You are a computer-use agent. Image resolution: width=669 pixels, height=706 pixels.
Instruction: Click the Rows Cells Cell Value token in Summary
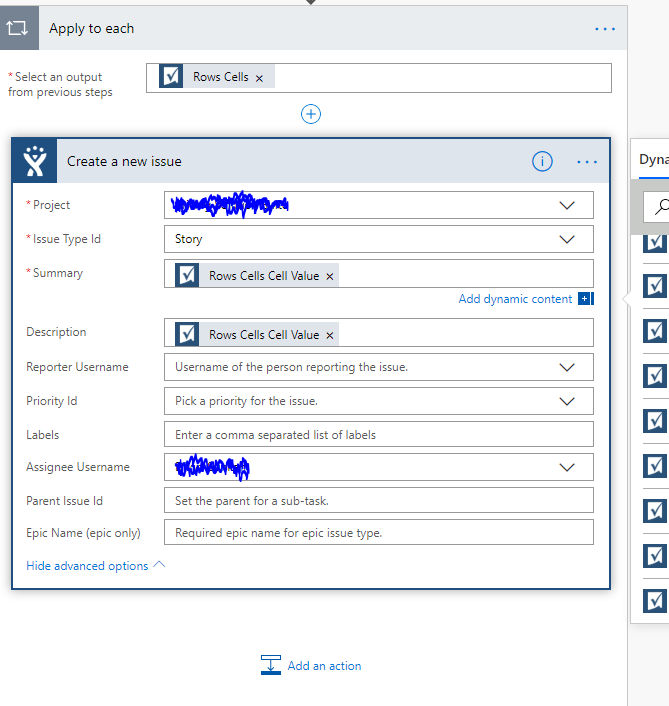point(257,275)
